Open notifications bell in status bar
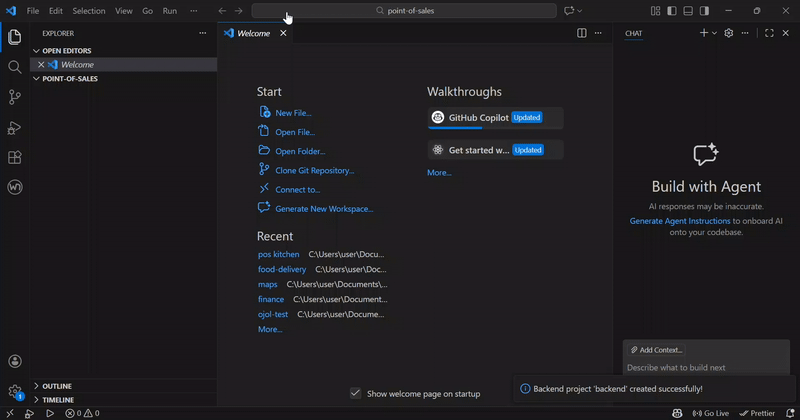800x420 pixels. (x=790, y=413)
